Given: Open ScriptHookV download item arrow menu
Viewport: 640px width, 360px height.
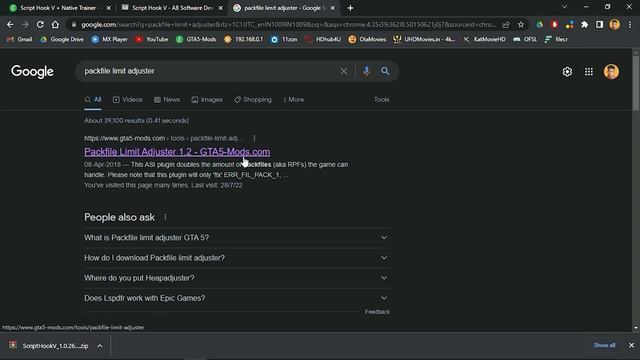Looking at the screenshot, I should click(100, 346).
